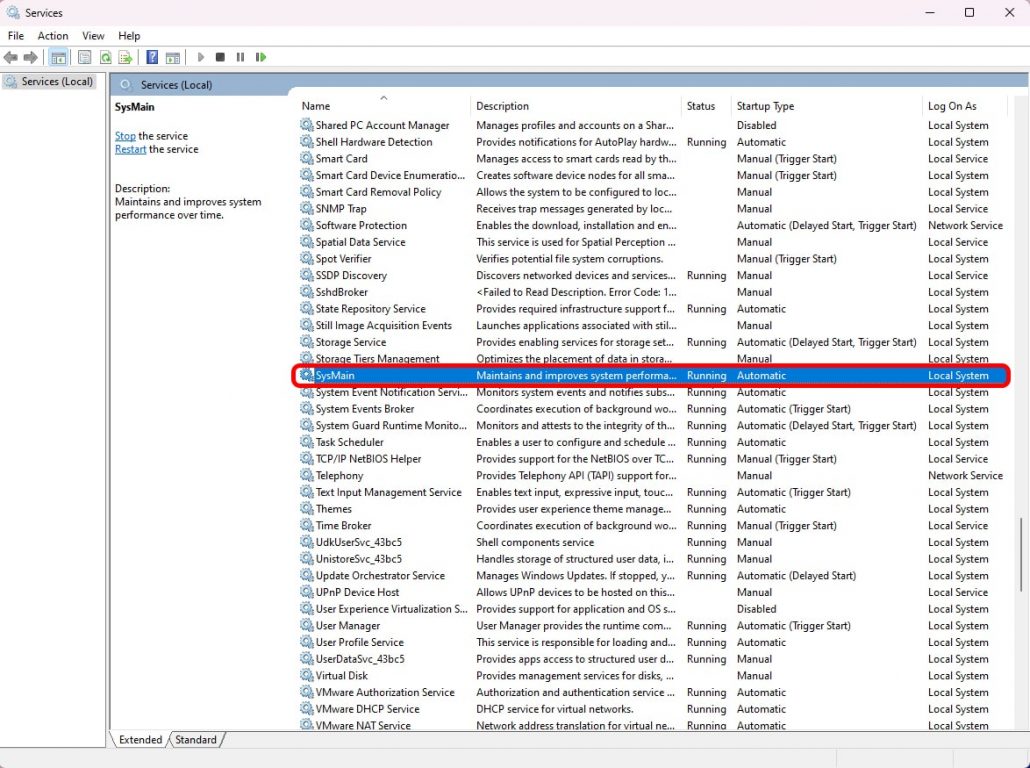Click the Restart the service link
Image resolution: width=1030 pixels, height=768 pixels.
pyautogui.click(x=130, y=150)
